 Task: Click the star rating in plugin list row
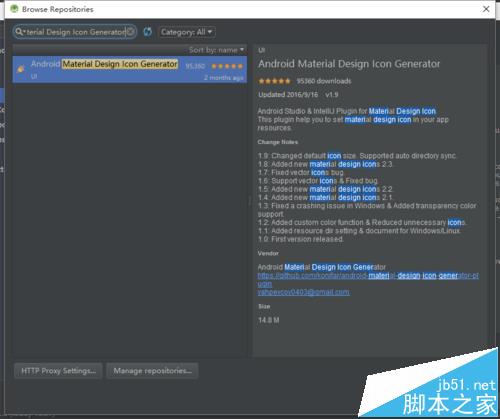click(227, 66)
